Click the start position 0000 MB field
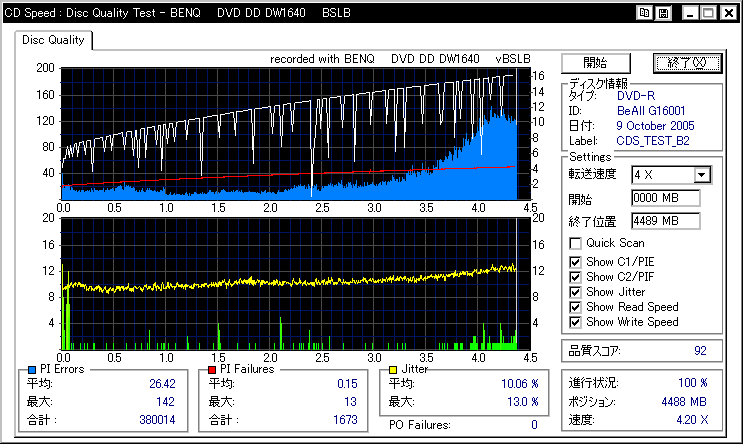743x444 pixels. coord(666,198)
